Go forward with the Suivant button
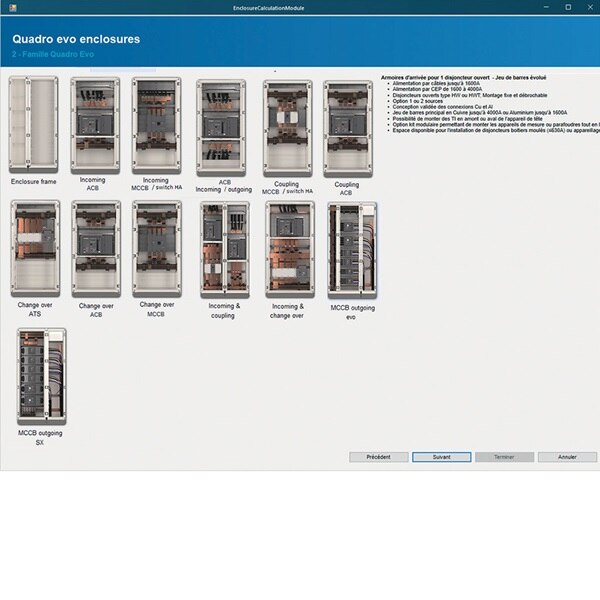The image size is (600, 600). pyautogui.click(x=442, y=457)
